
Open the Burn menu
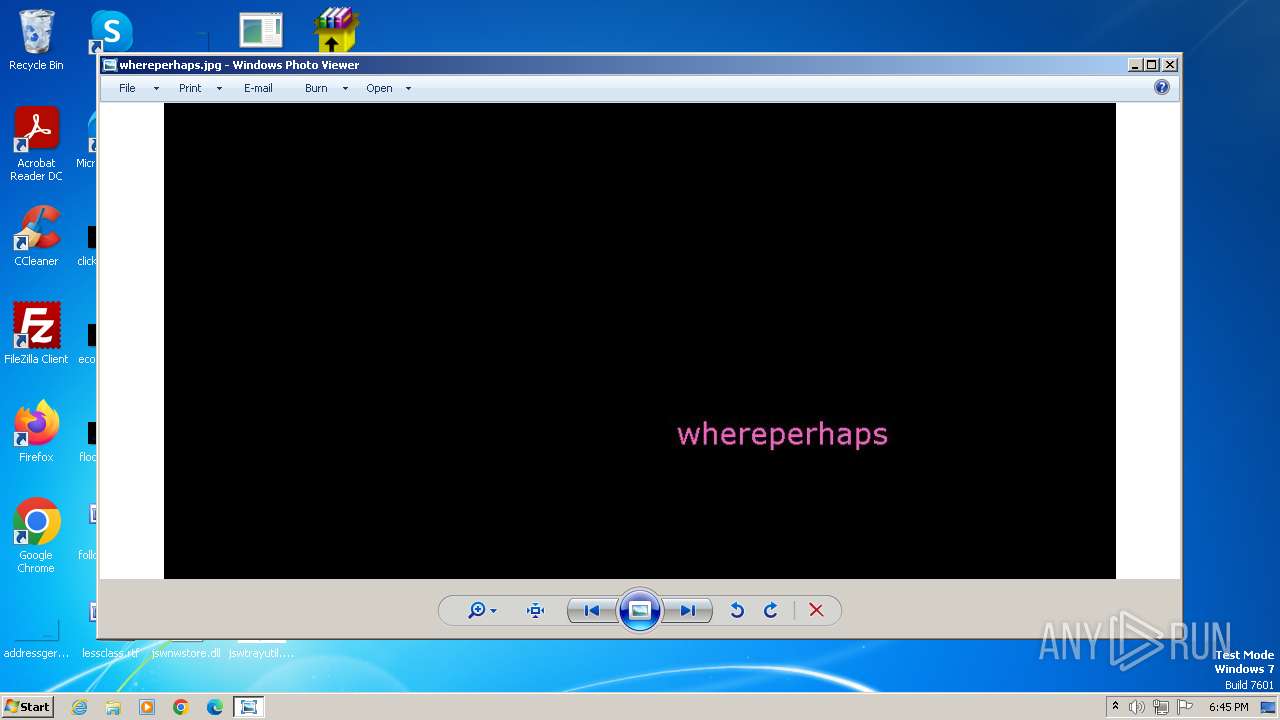(x=316, y=88)
